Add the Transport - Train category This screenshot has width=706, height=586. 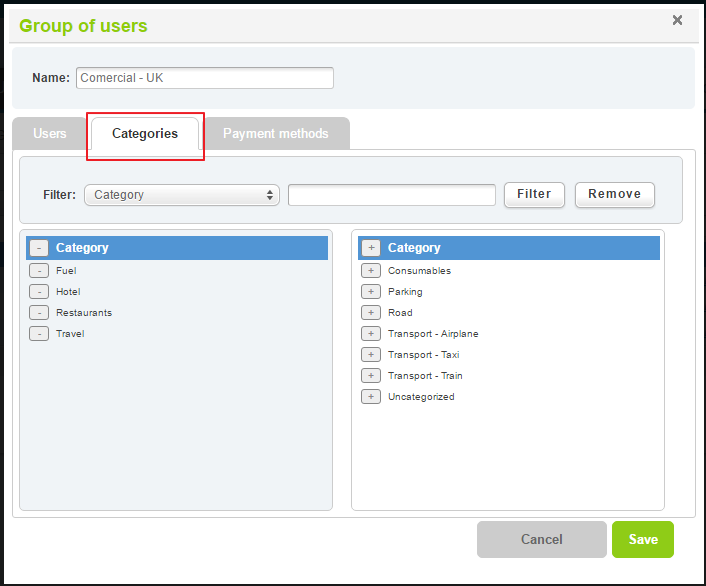pos(371,376)
